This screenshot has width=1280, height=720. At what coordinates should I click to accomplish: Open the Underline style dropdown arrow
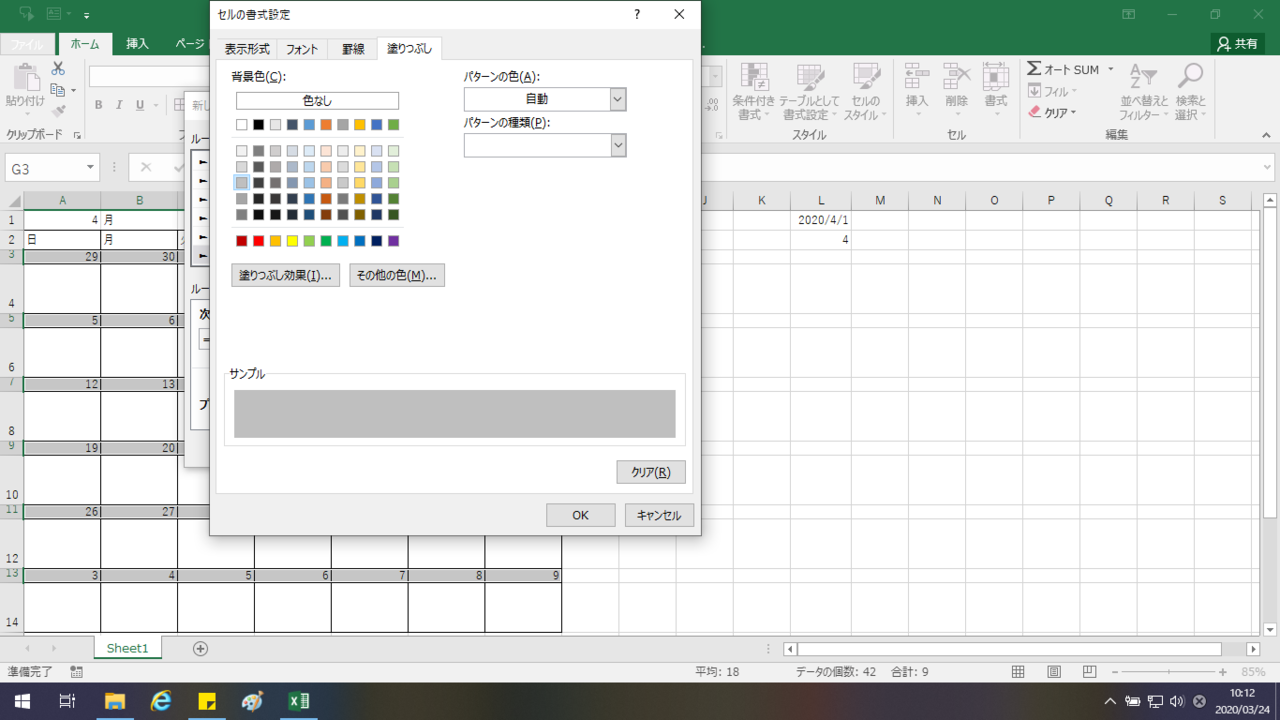[x=155, y=105]
